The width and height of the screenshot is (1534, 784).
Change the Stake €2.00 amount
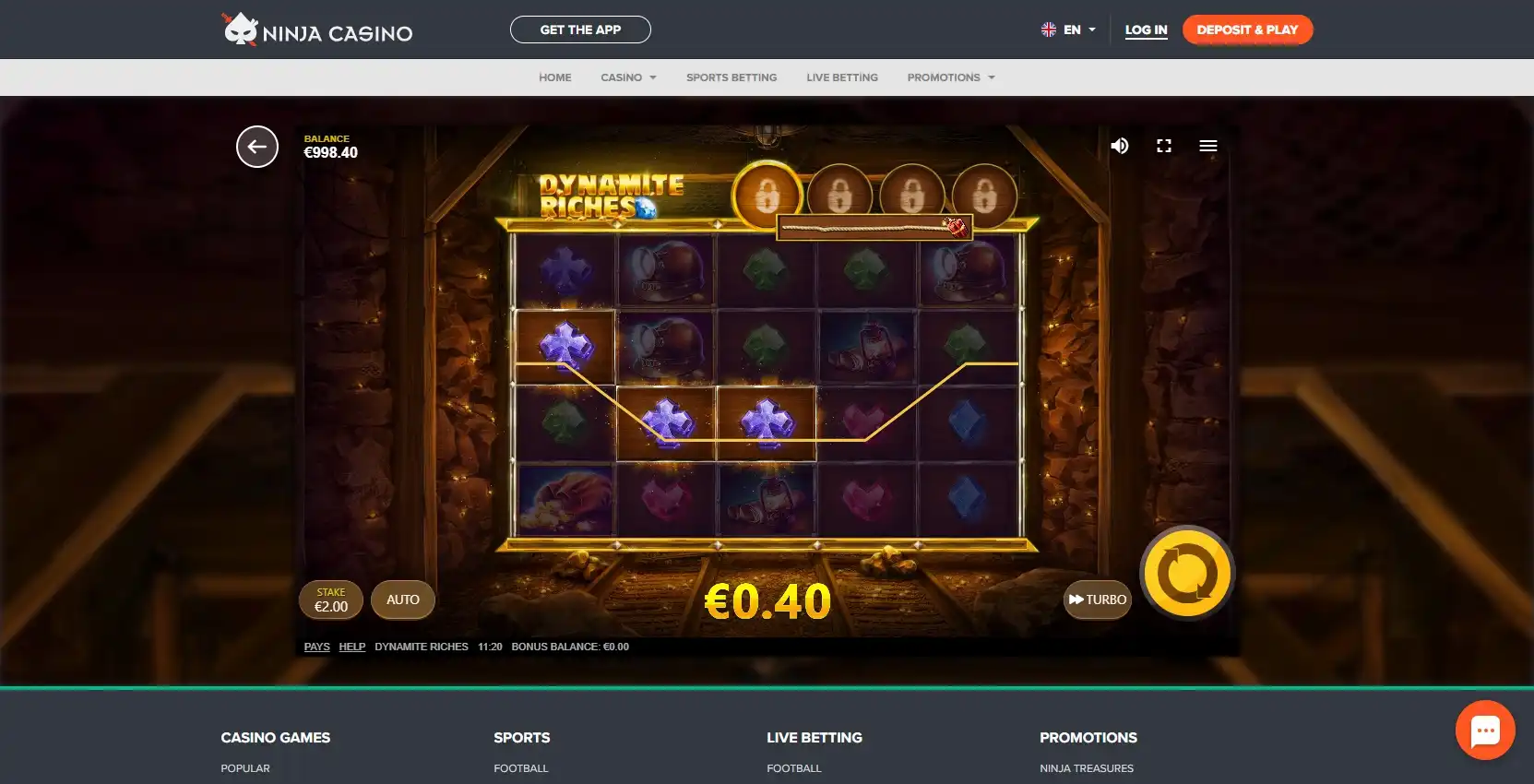(331, 600)
